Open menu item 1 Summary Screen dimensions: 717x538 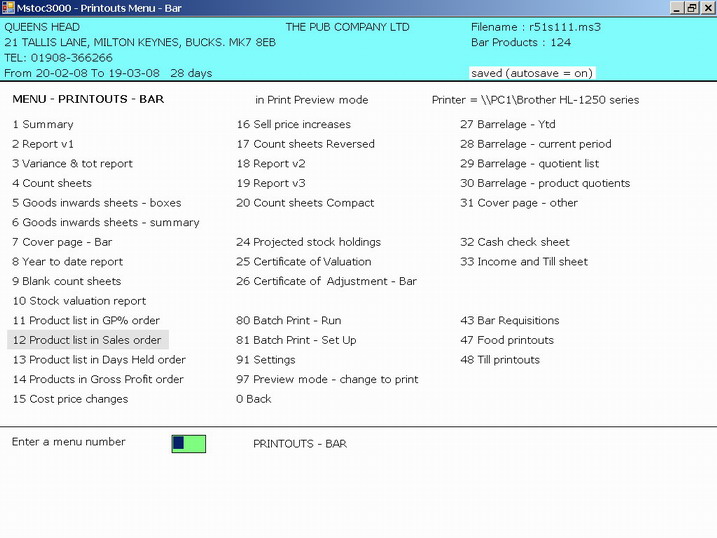tap(43, 125)
